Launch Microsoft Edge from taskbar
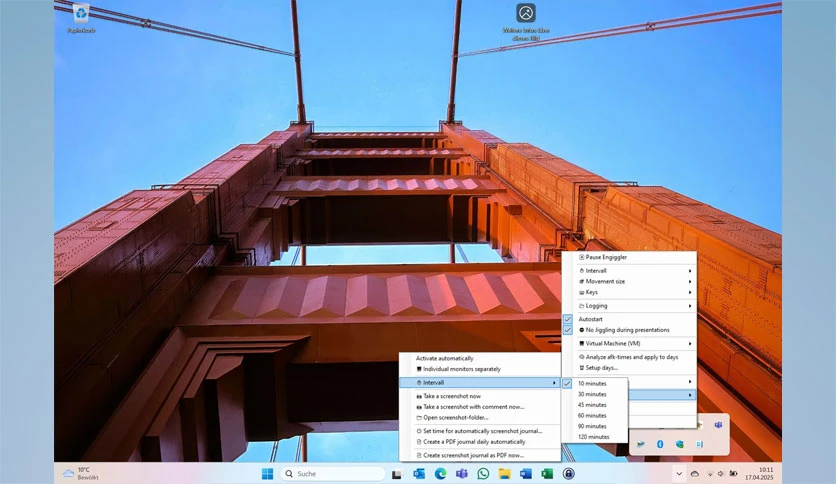This screenshot has width=836, height=484. tap(440, 473)
